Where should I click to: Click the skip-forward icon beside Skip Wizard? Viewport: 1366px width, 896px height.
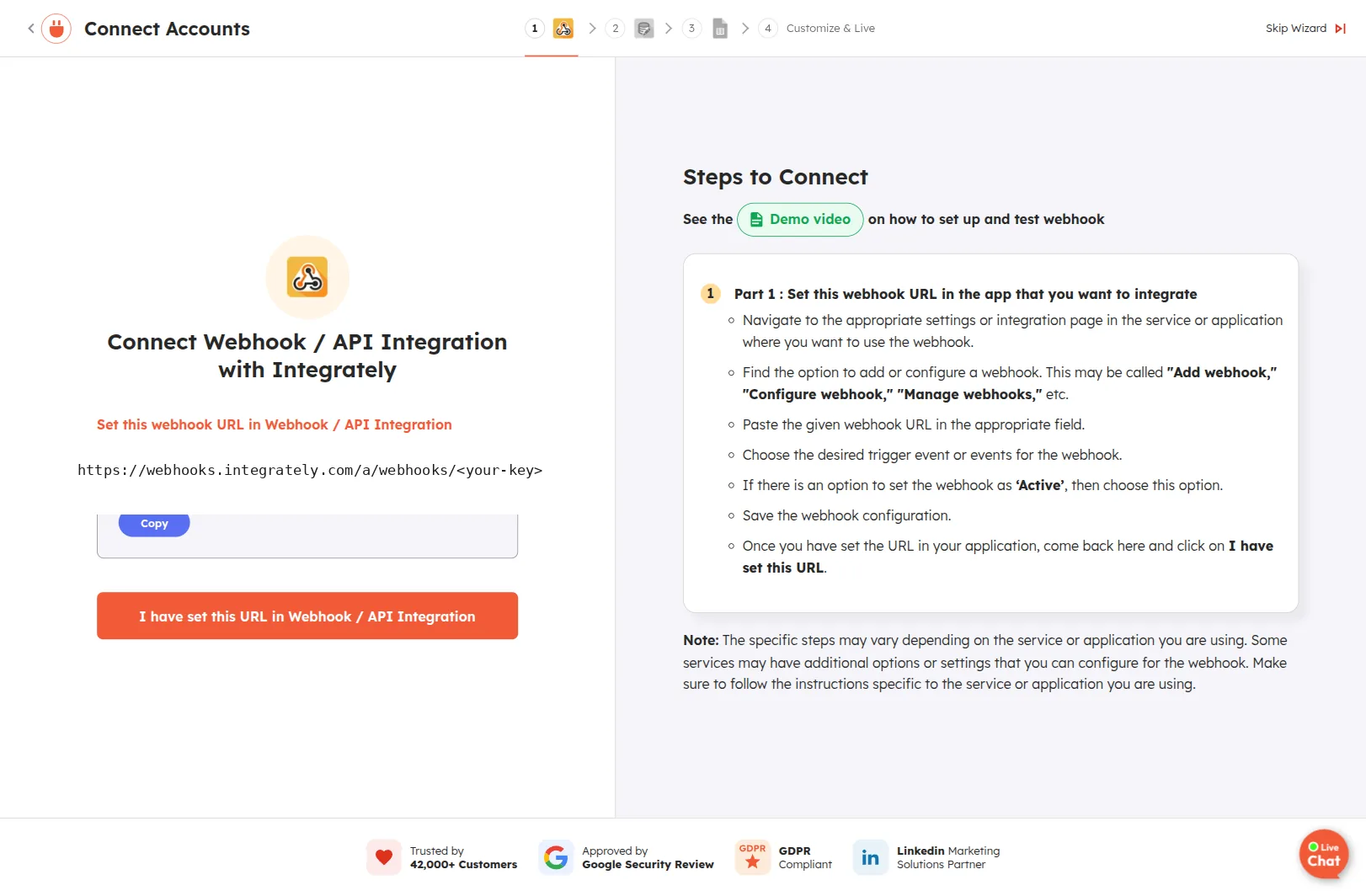pos(1341,29)
